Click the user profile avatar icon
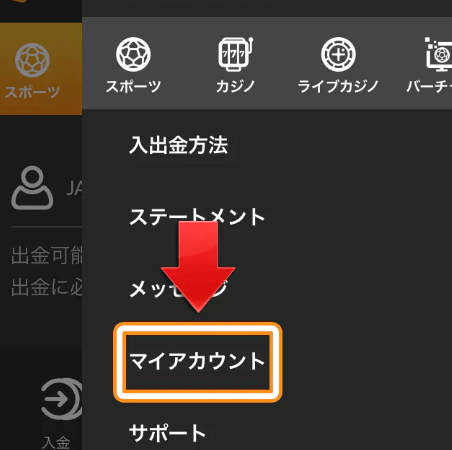The image size is (452, 450). [x=32, y=188]
